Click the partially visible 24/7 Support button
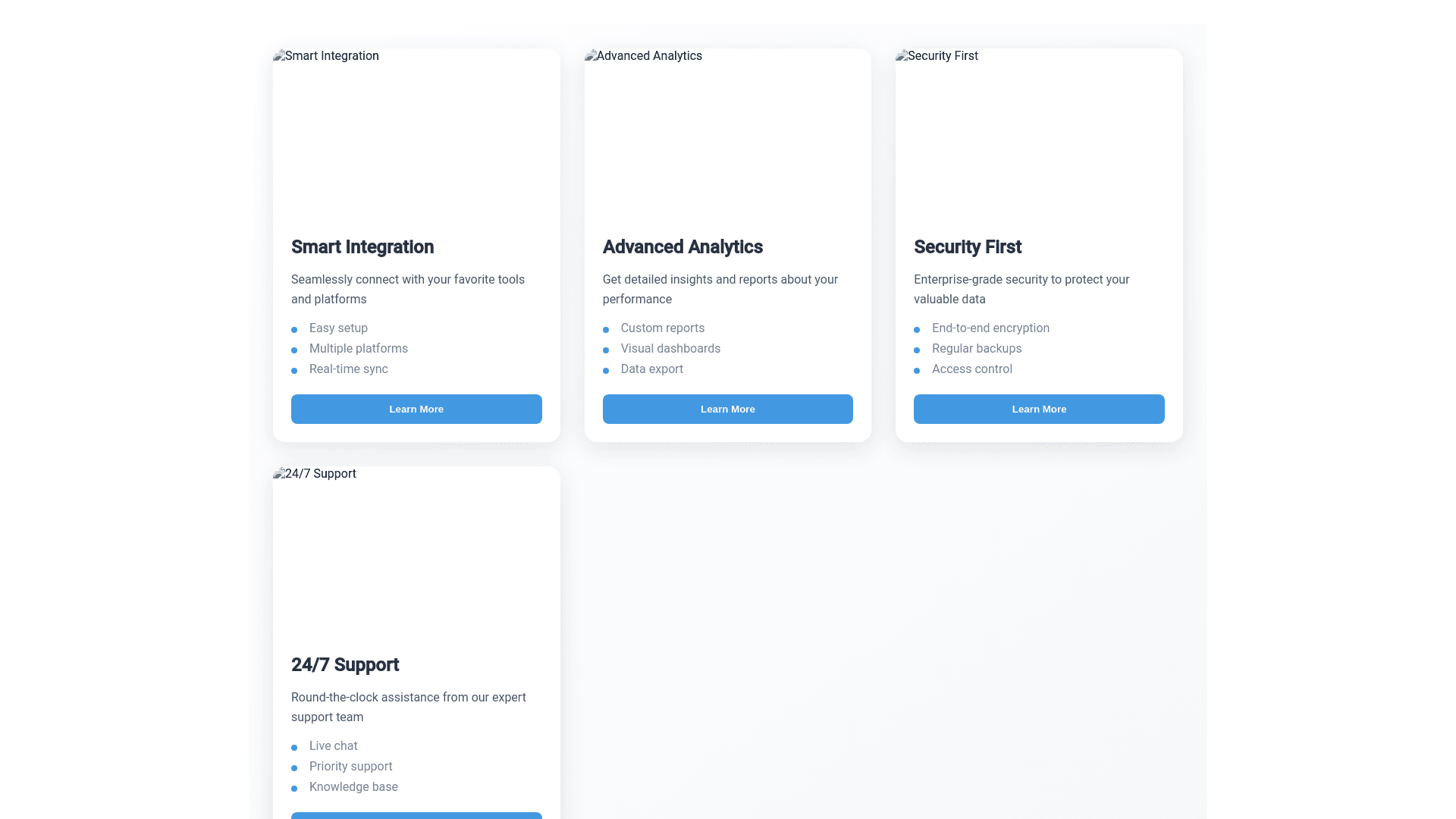This screenshot has width=1456, height=819. tap(416, 815)
